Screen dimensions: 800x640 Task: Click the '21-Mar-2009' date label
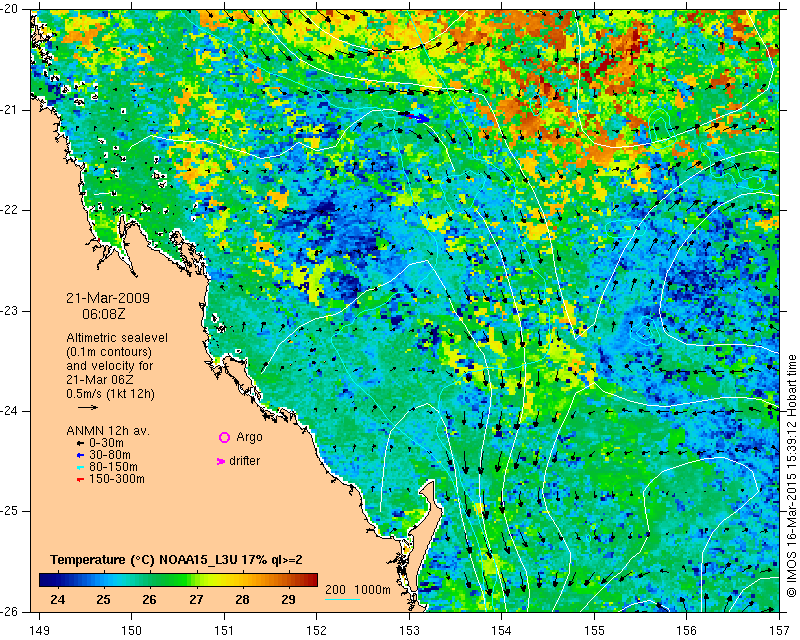[x=108, y=298]
